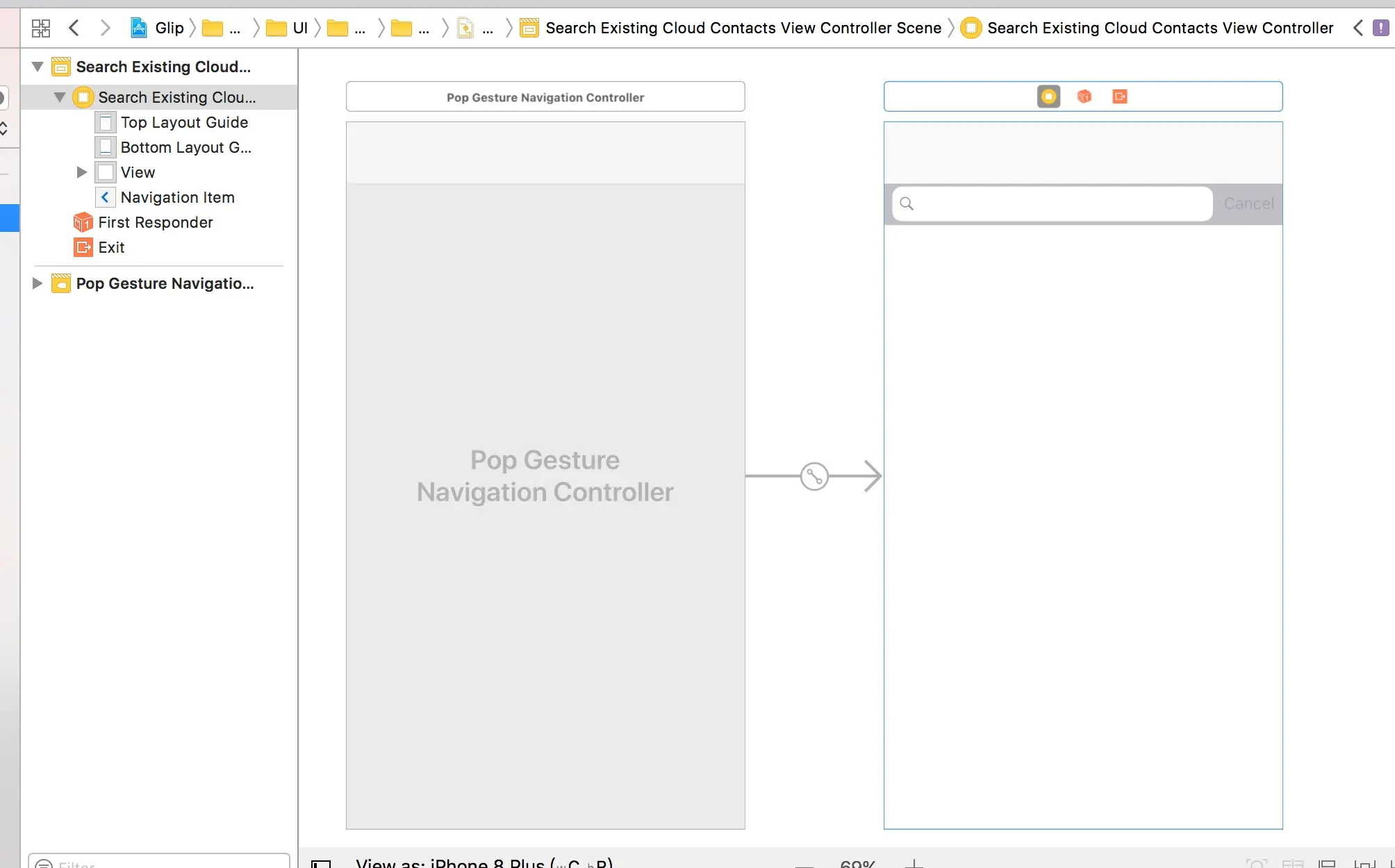Select Exit icon in scene dock
Screen dimensions: 1395x868
click(1119, 97)
